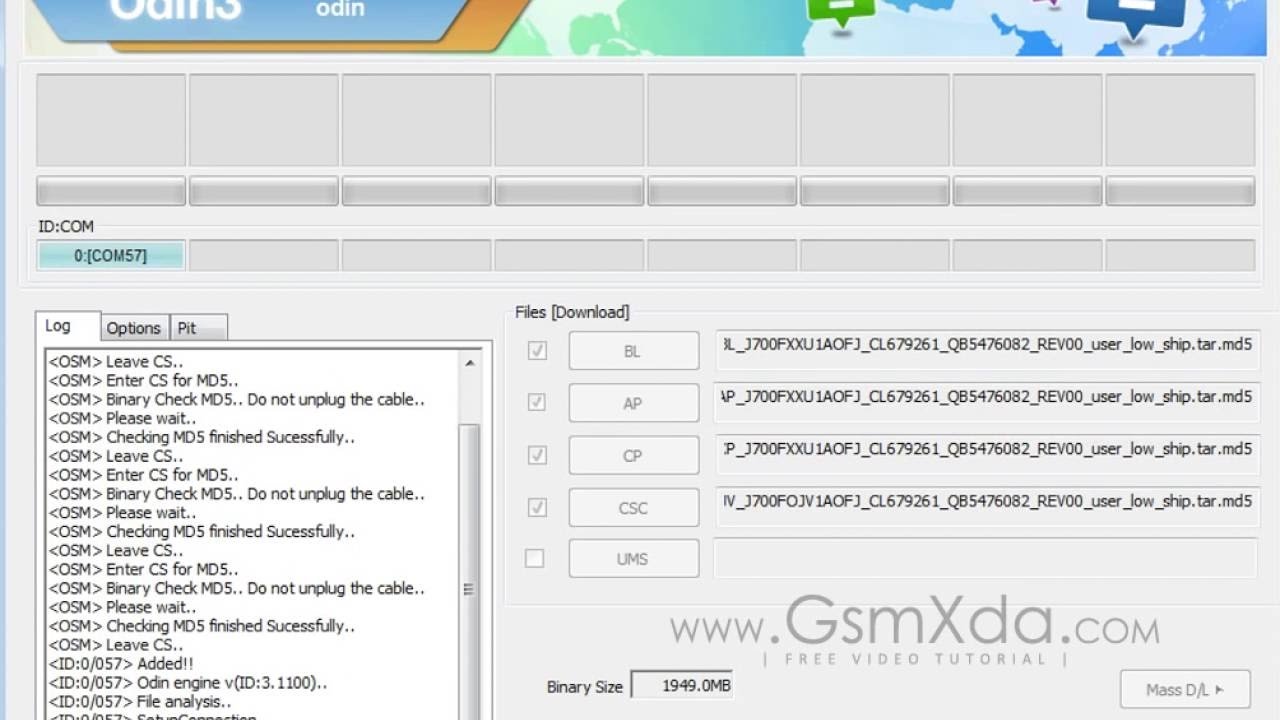This screenshot has height=720, width=1280.
Task: Click the Files [Download] group label
Action: (572, 312)
